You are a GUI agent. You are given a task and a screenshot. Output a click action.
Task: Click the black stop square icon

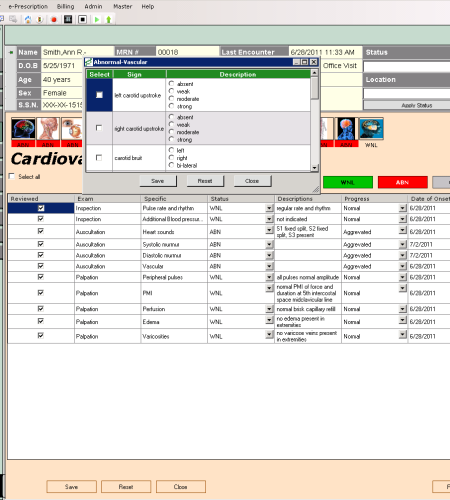point(82,19)
